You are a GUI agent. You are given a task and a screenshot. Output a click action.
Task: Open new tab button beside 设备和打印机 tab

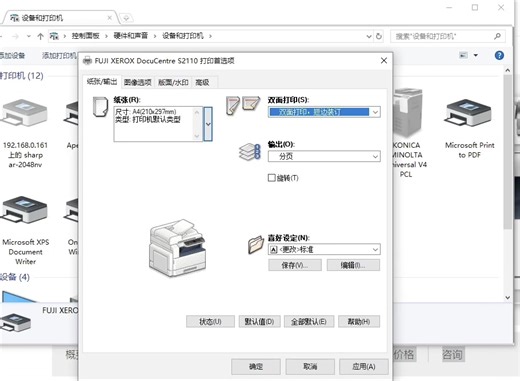point(126,18)
